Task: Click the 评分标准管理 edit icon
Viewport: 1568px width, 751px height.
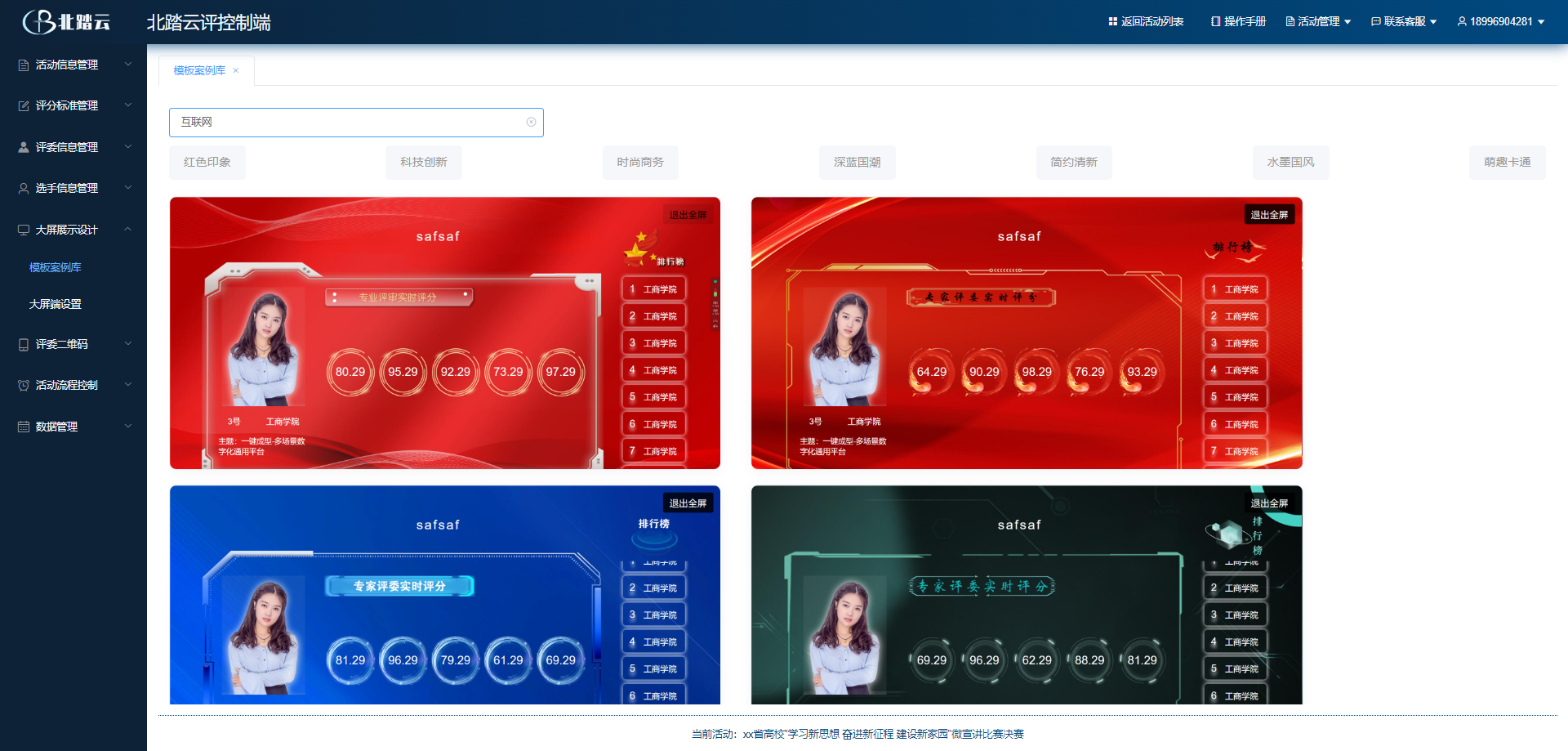Action: (24, 105)
